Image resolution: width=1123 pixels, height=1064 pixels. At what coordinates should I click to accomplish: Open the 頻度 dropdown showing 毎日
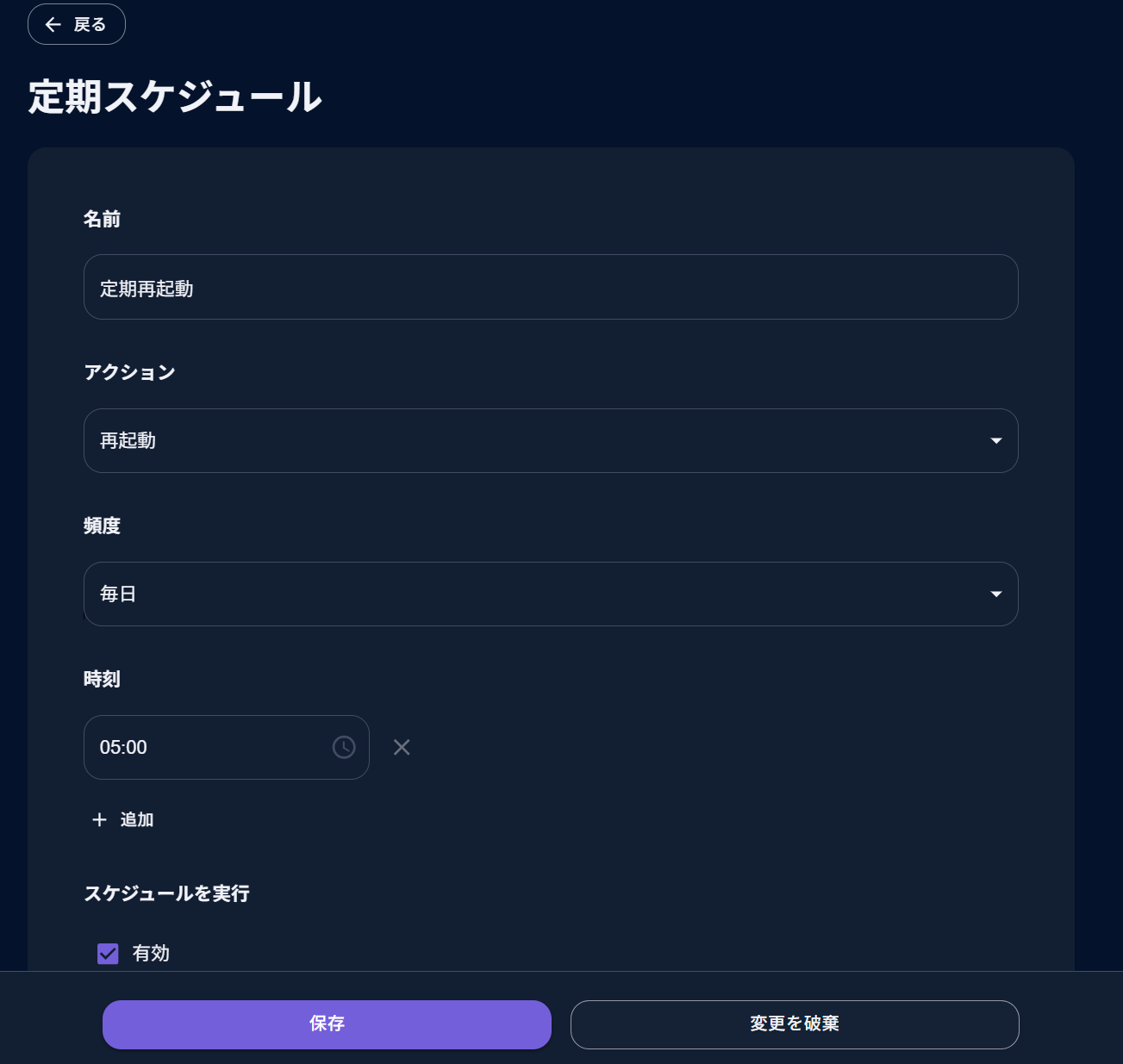pyautogui.click(x=551, y=594)
